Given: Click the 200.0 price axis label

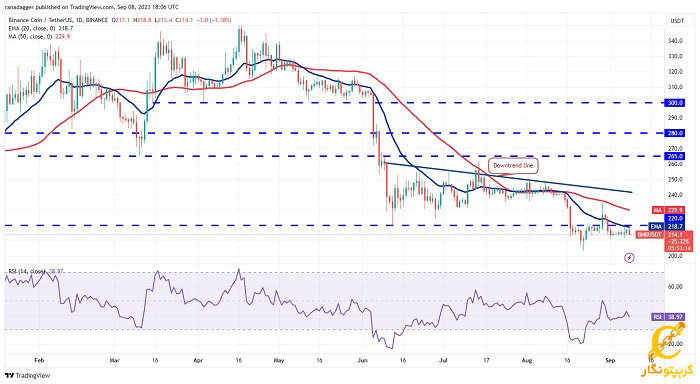Looking at the screenshot, I should point(675,256).
